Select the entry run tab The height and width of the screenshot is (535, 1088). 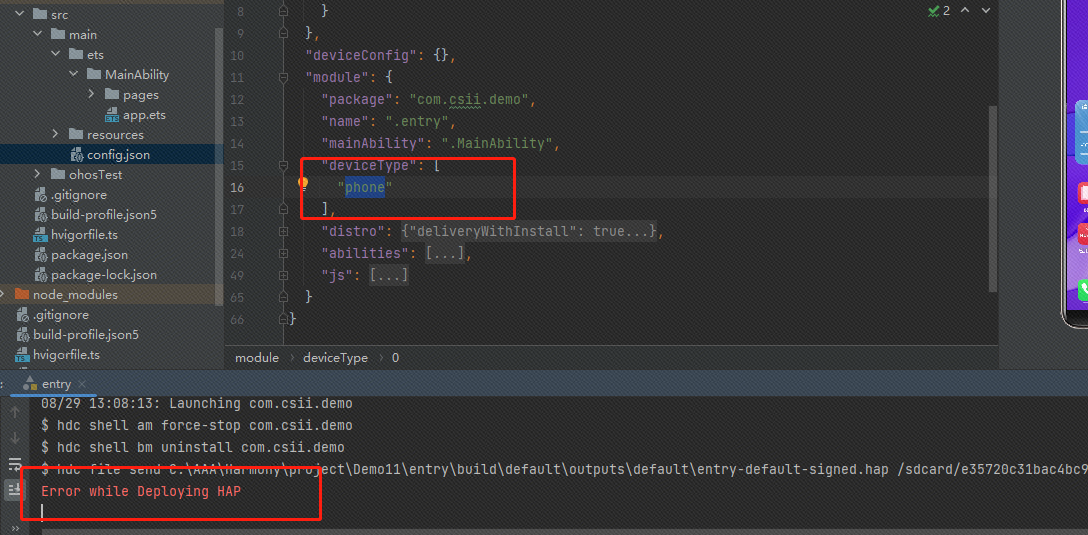pyautogui.click(x=55, y=384)
